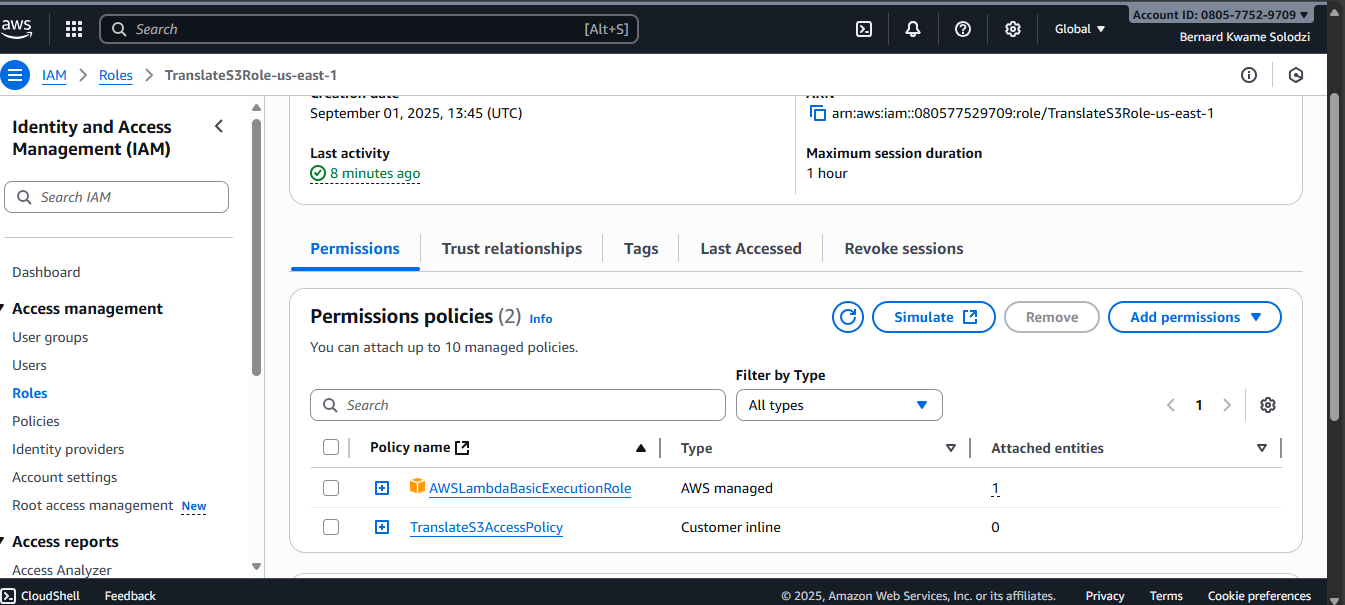Tick the select-all policies checkbox

[x=331, y=448]
